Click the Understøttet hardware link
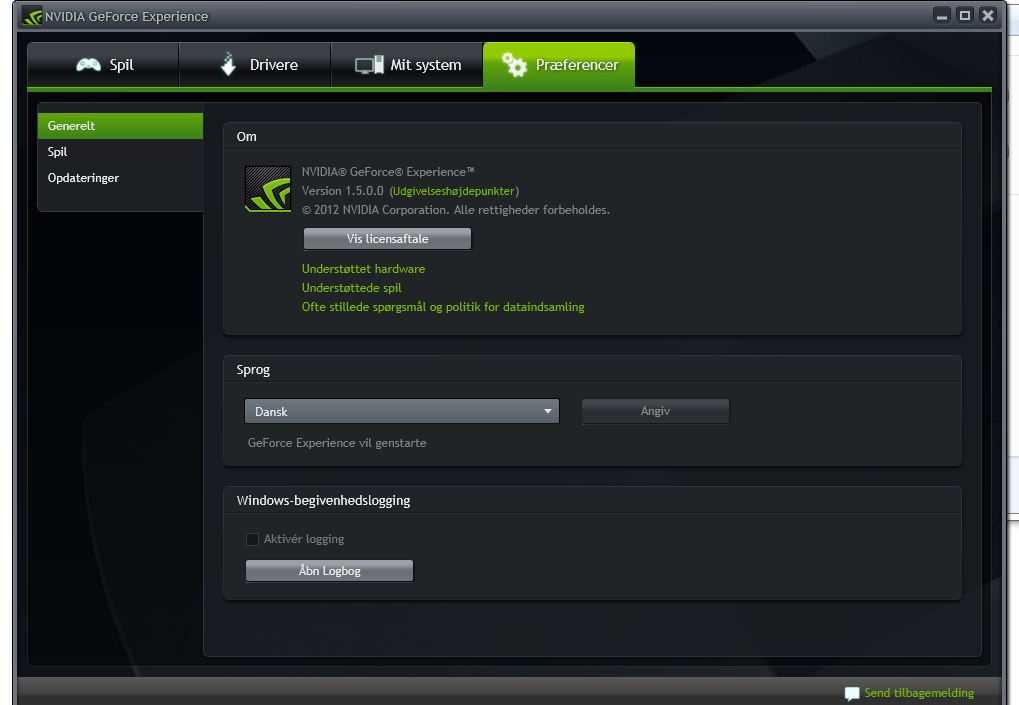This screenshot has width=1019, height=705. tap(362, 268)
